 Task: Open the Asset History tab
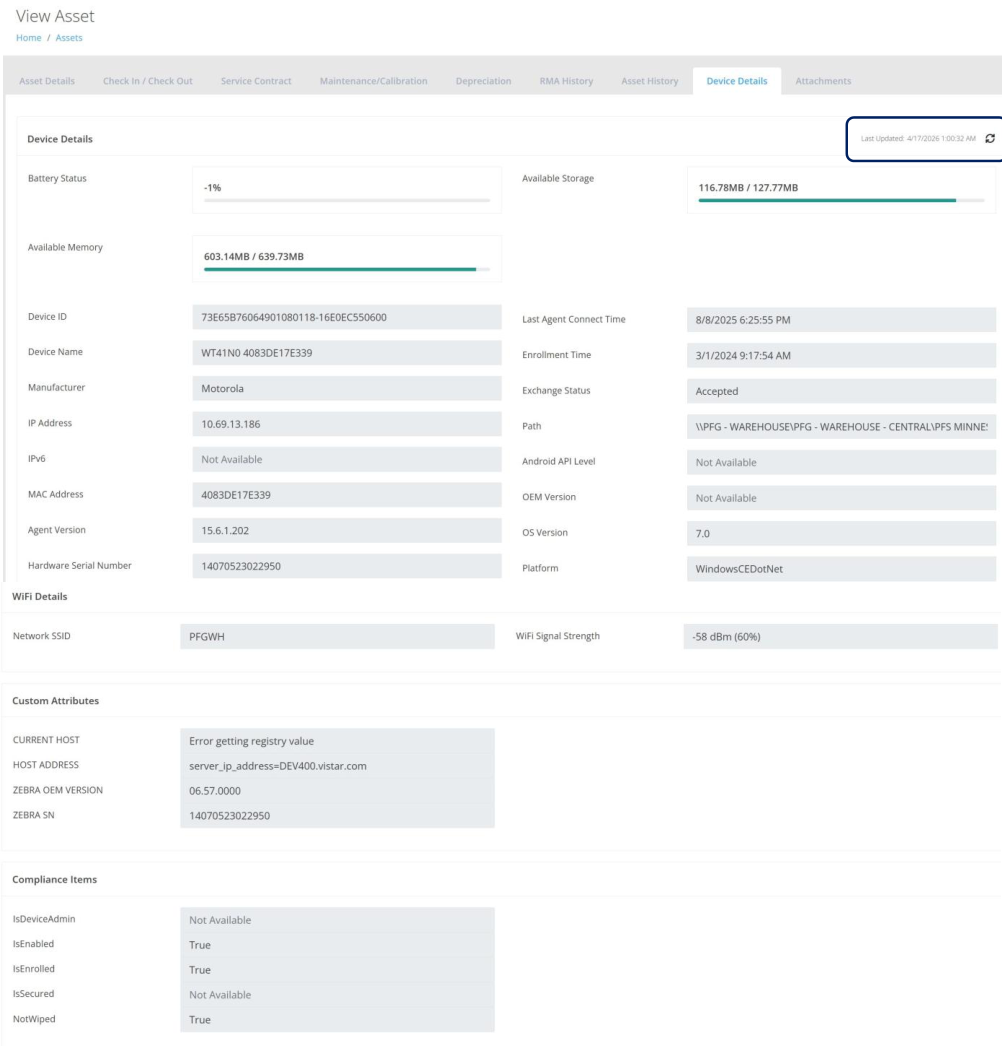click(x=650, y=81)
